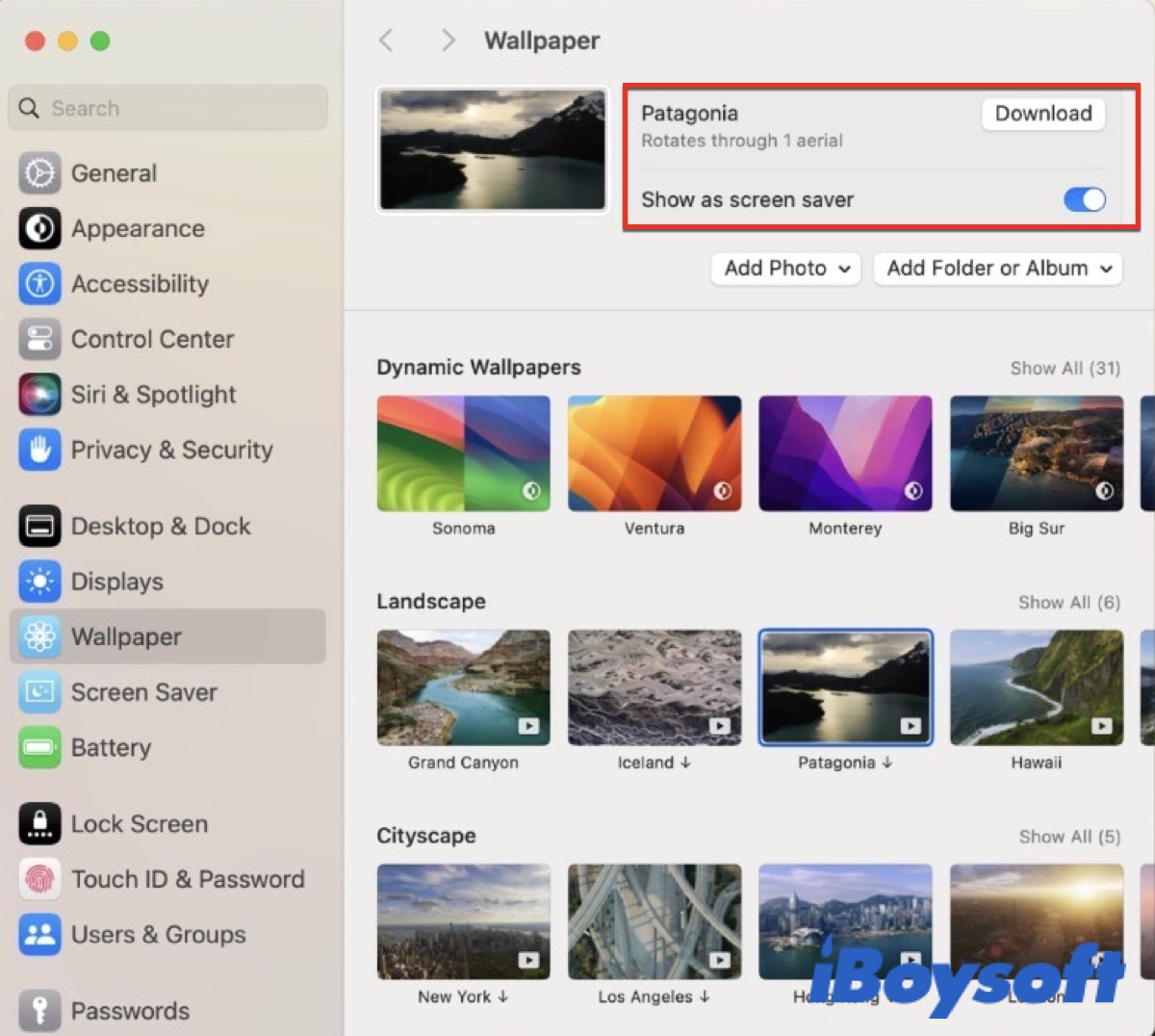Open Lock Screen settings
Viewport: 1155px width, 1036px height.
click(x=139, y=824)
